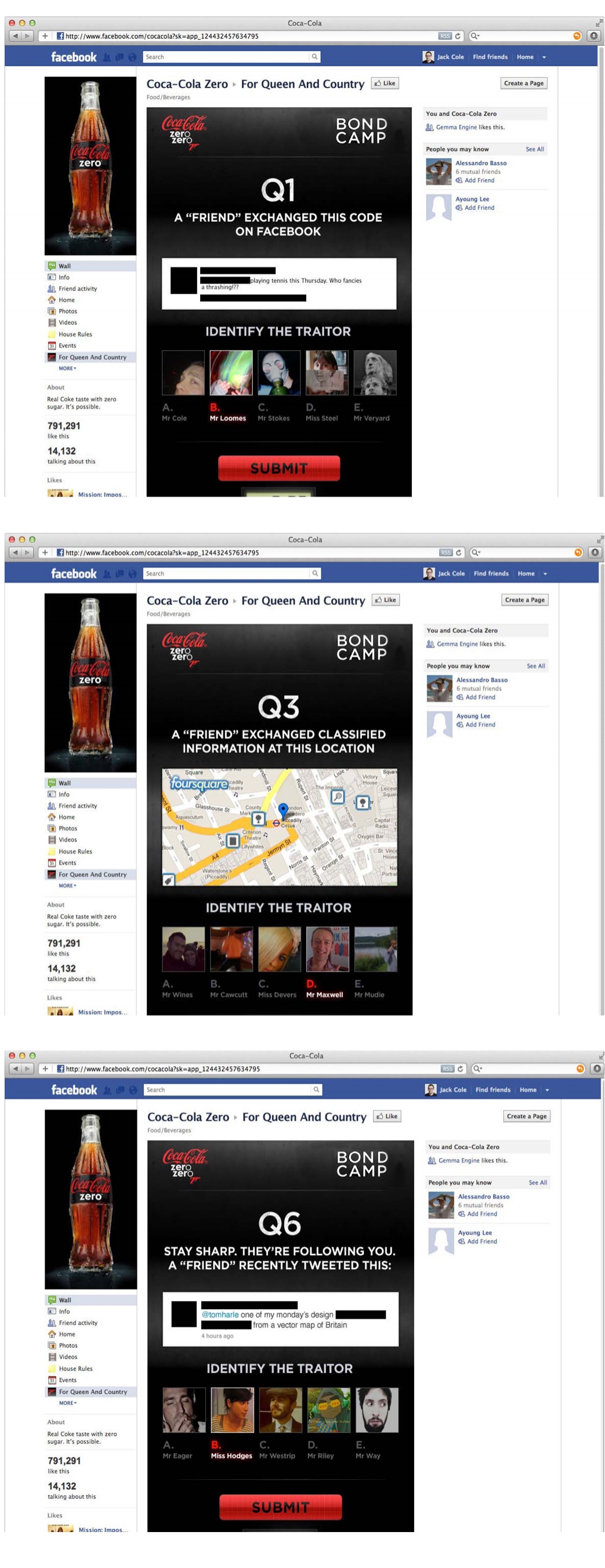The width and height of the screenshot is (605, 1568).
Task: Click Wall icon in Q1 screenshot sidebar
Action: pos(52,266)
